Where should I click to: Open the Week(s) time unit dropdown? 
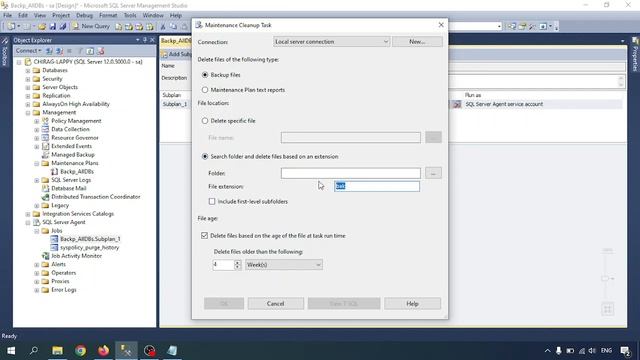(284, 265)
